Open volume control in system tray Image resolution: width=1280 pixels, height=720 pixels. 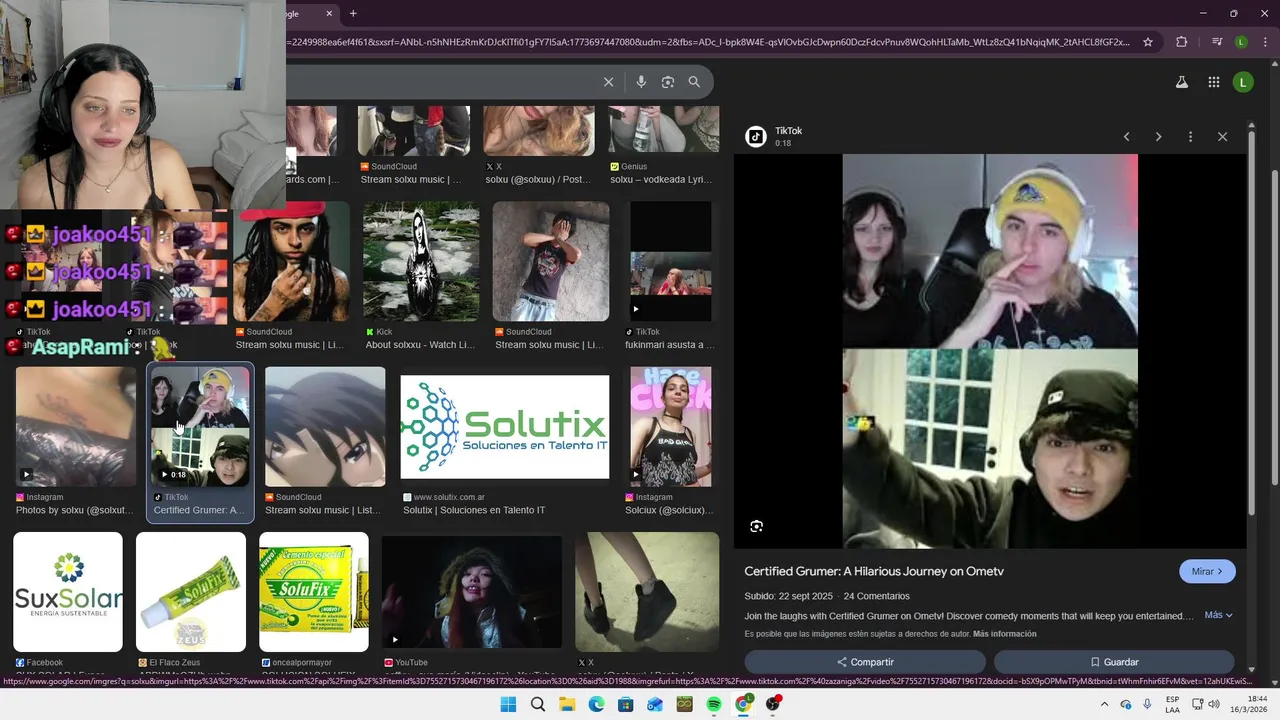click(1214, 705)
